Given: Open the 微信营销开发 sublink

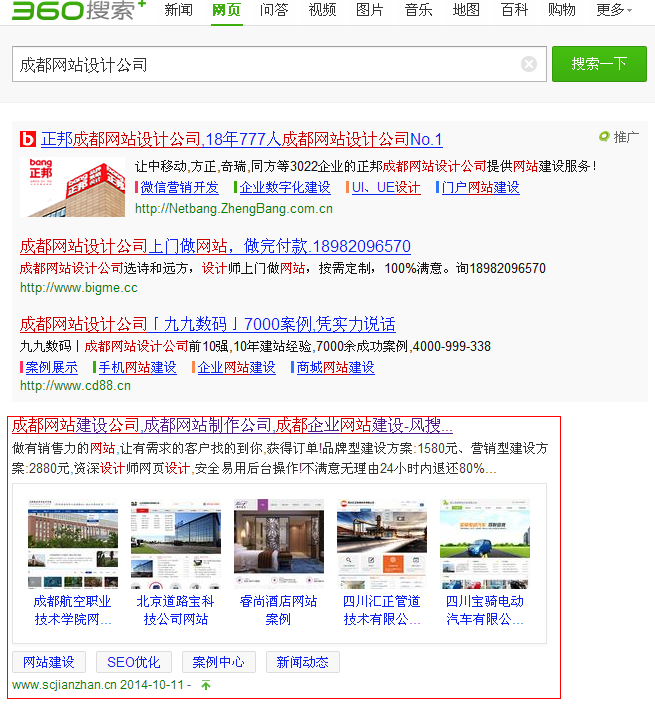Looking at the screenshot, I should (178, 187).
